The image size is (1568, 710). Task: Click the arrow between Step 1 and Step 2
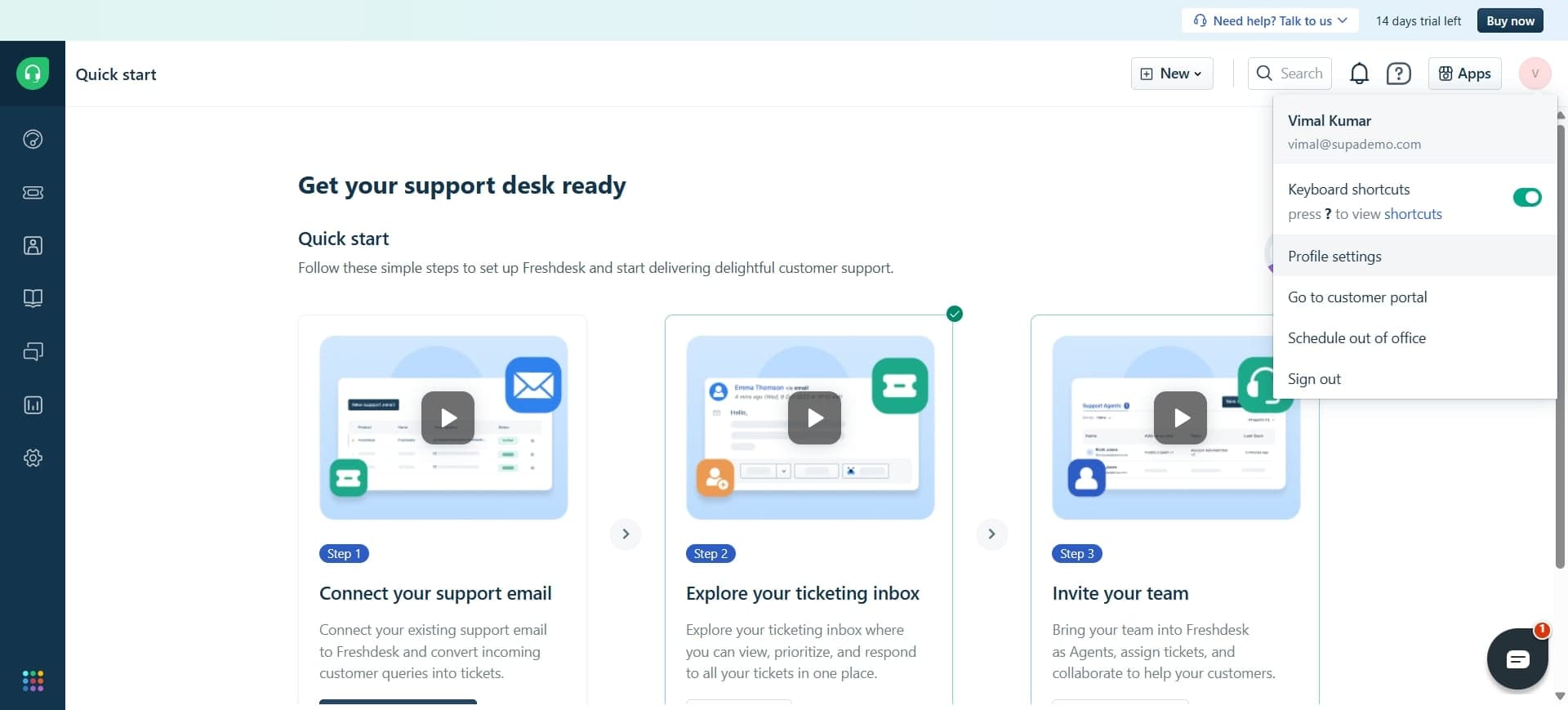click(626, 534)
